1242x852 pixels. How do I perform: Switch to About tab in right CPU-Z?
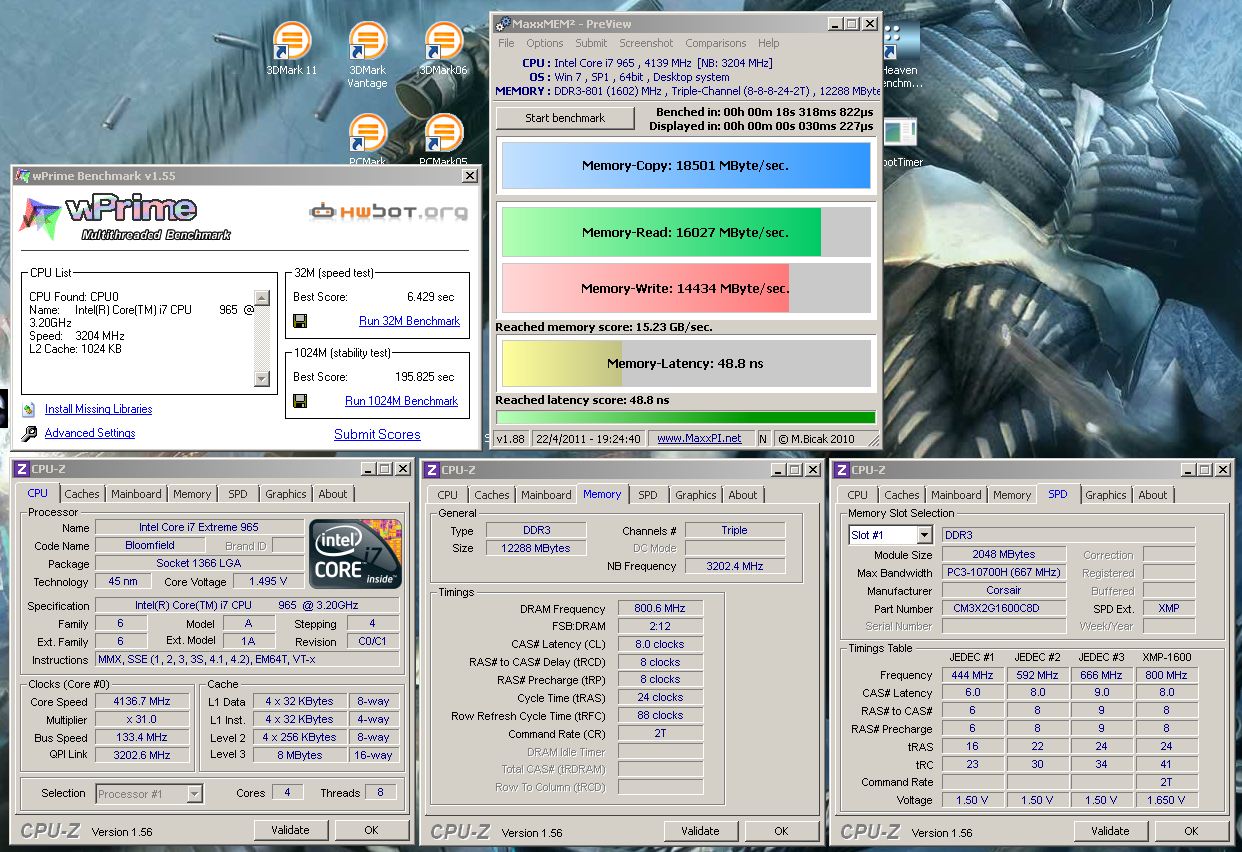1153,495
